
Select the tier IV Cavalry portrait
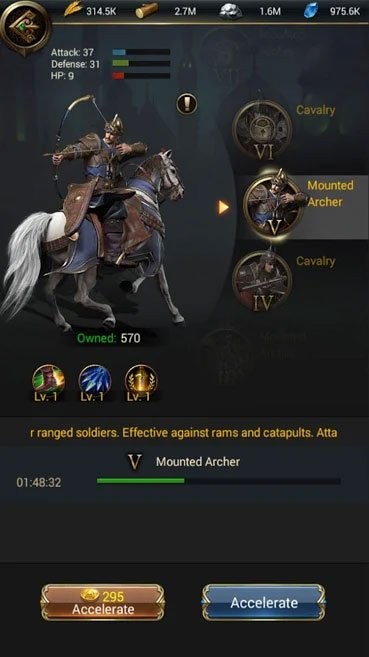pos(263,281)
